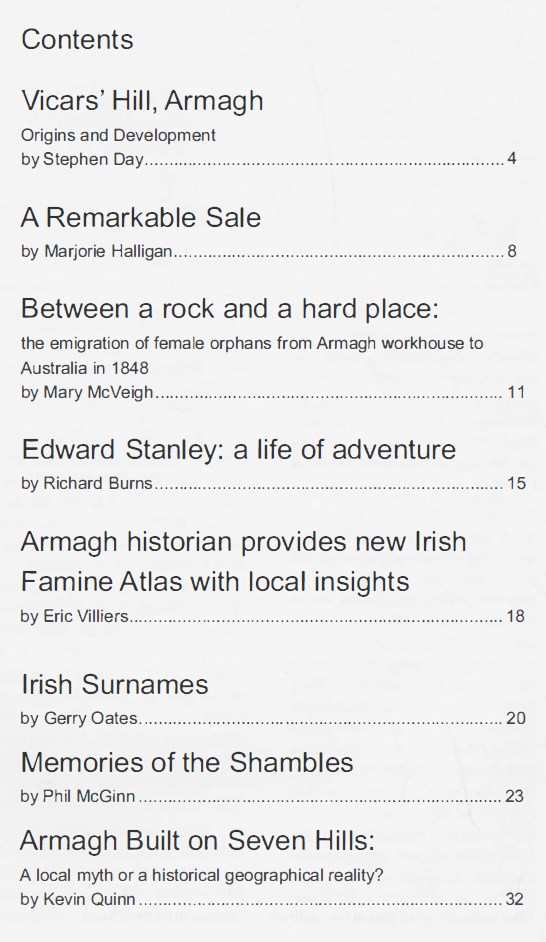Click by Richard Burns entry
The width and height of the screenshot is (546, 942).
point(87,483)
